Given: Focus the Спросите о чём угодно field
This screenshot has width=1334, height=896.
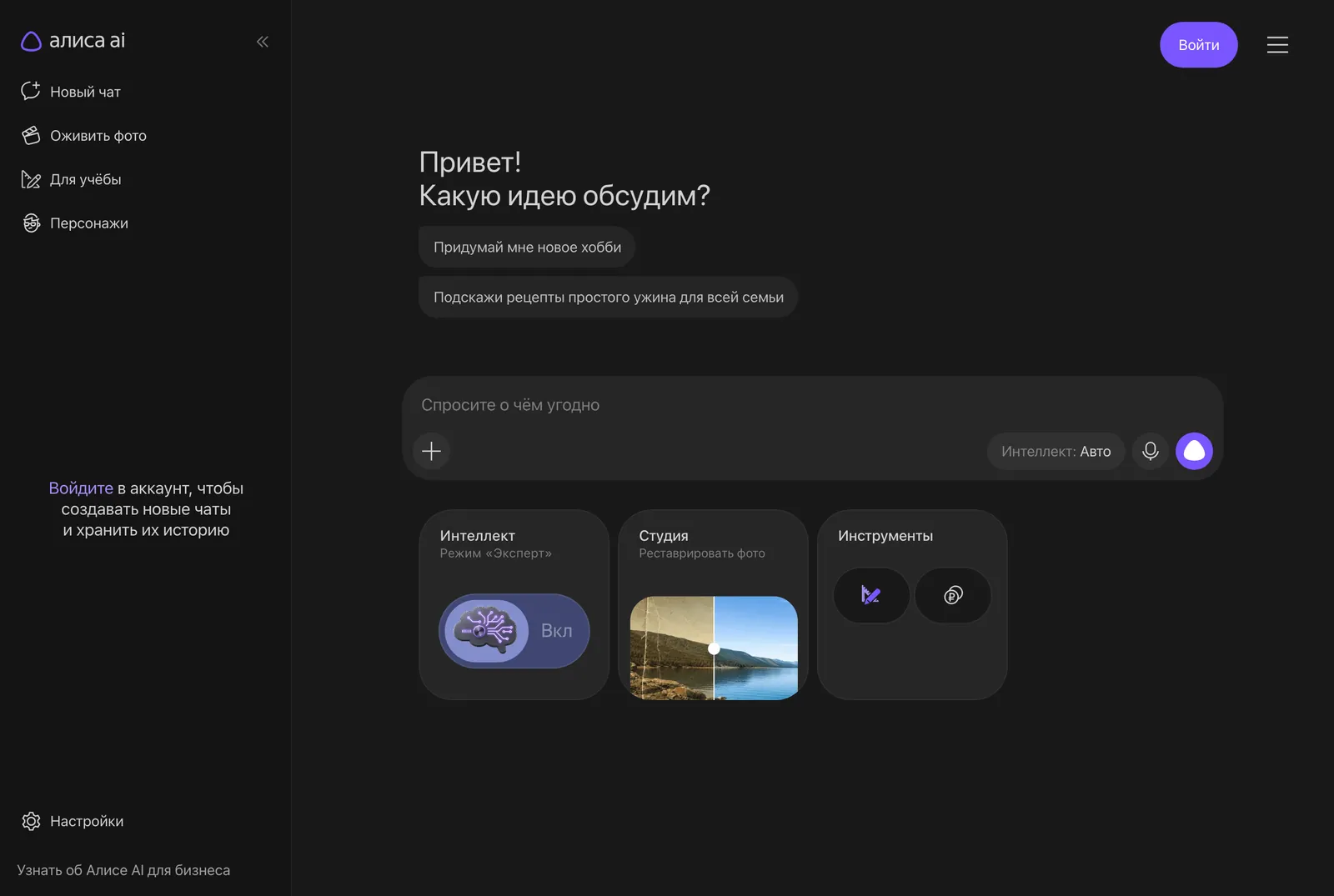Looking at the screenshot, I should pyautogui.click(x=813, y=405).
